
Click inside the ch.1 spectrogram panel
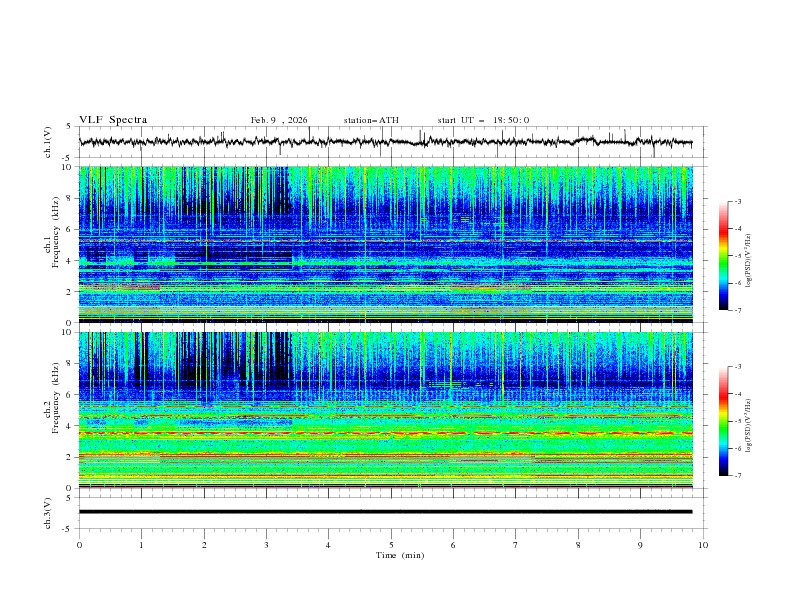pos(386,244)
